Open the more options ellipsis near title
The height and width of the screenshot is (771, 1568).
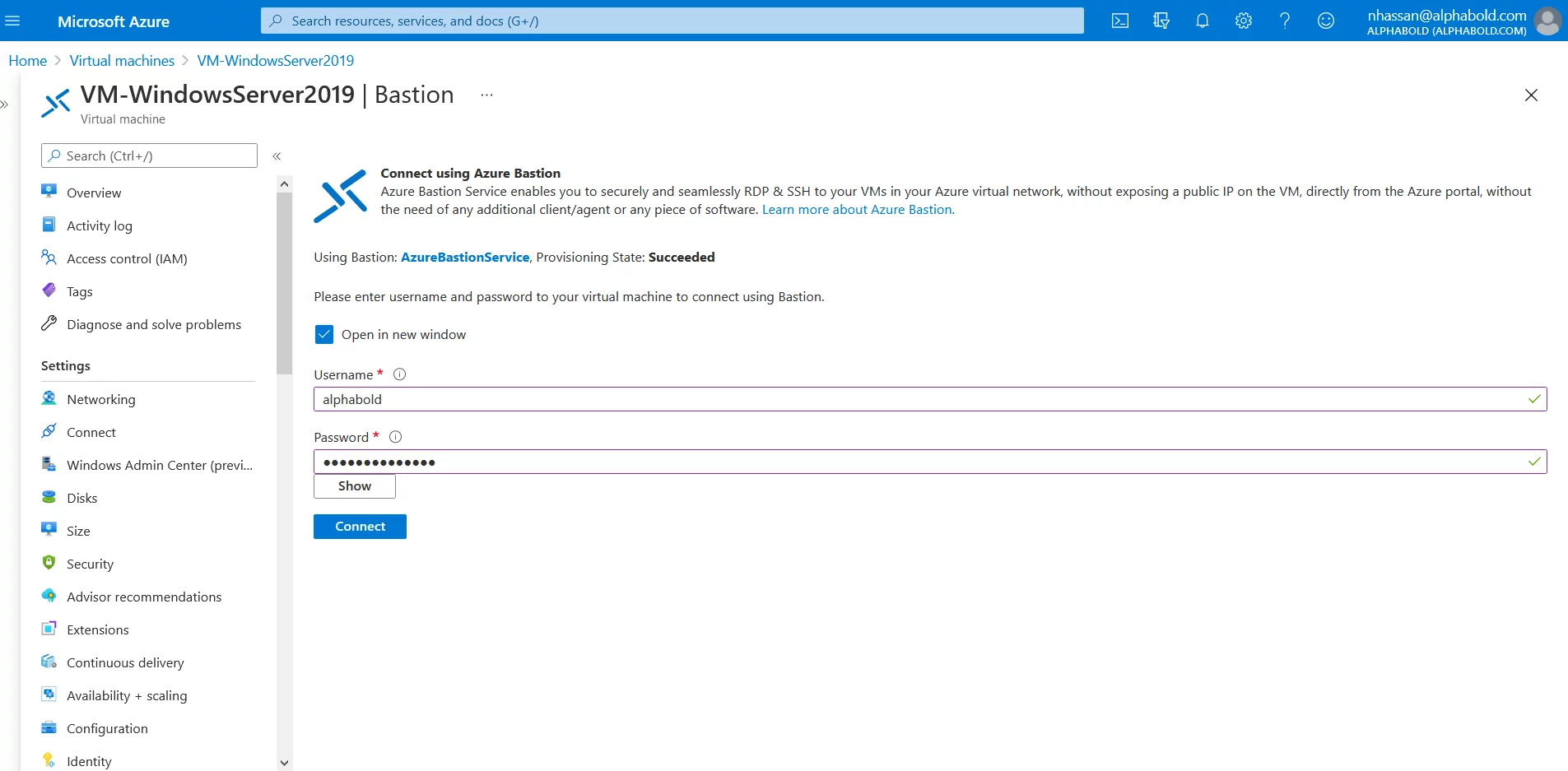[x=487, y=95]
